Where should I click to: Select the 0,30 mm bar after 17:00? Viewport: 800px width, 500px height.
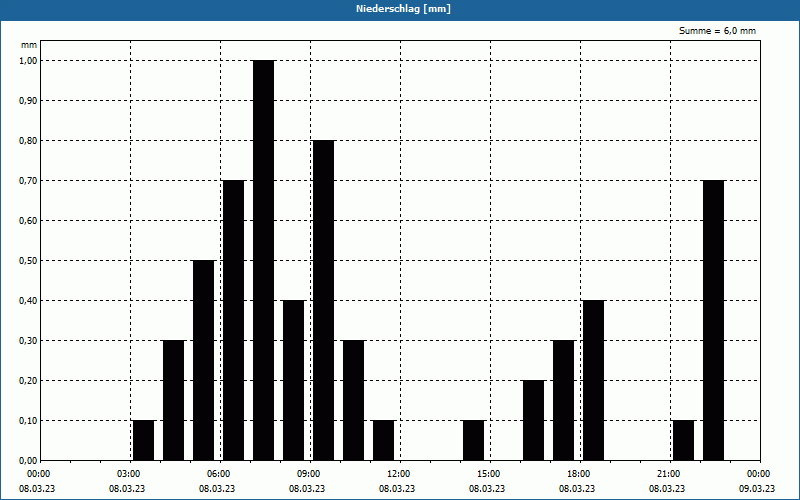[563, 400]
